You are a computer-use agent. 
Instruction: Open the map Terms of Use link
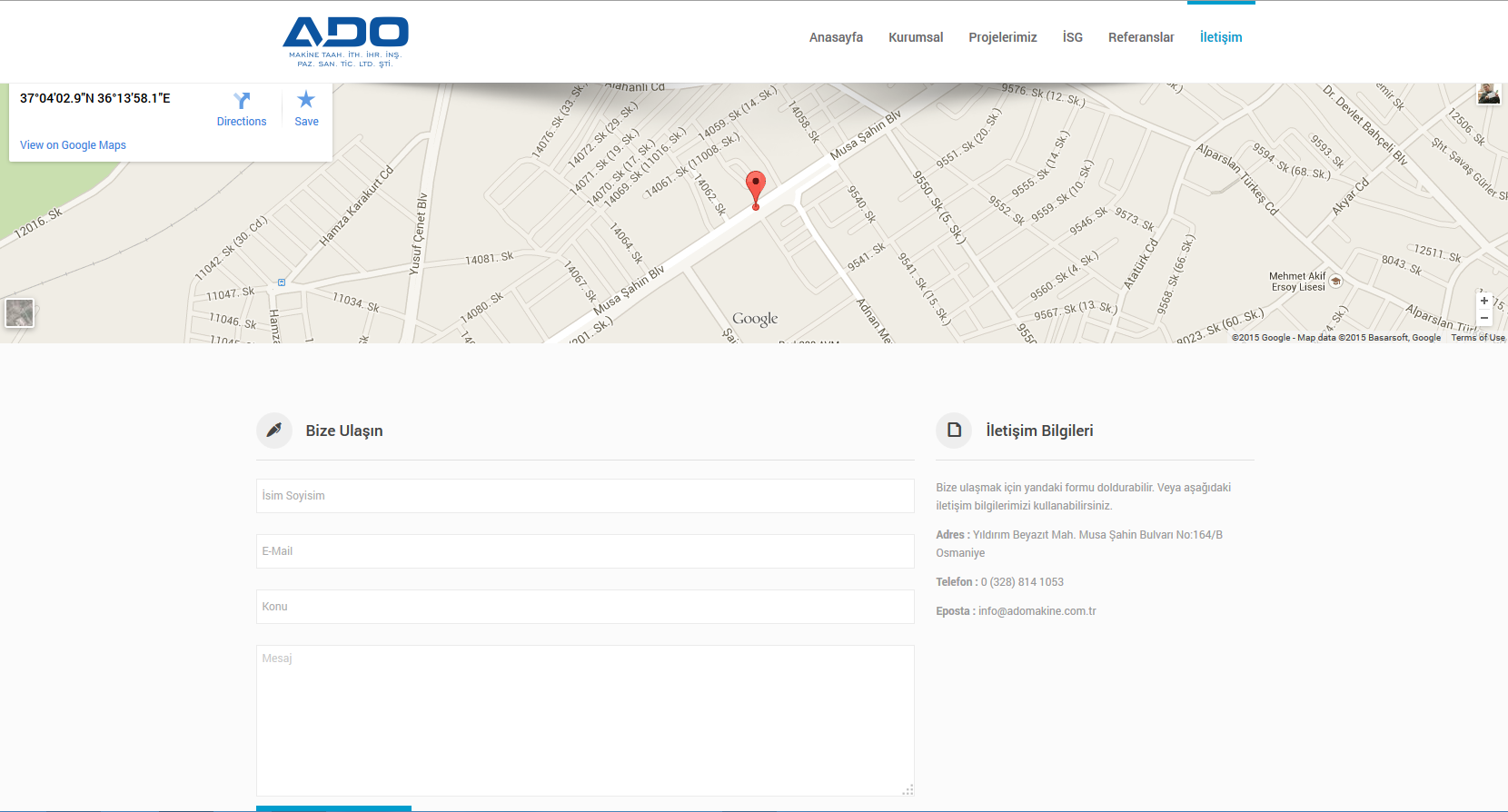[x=1477, y=338]
